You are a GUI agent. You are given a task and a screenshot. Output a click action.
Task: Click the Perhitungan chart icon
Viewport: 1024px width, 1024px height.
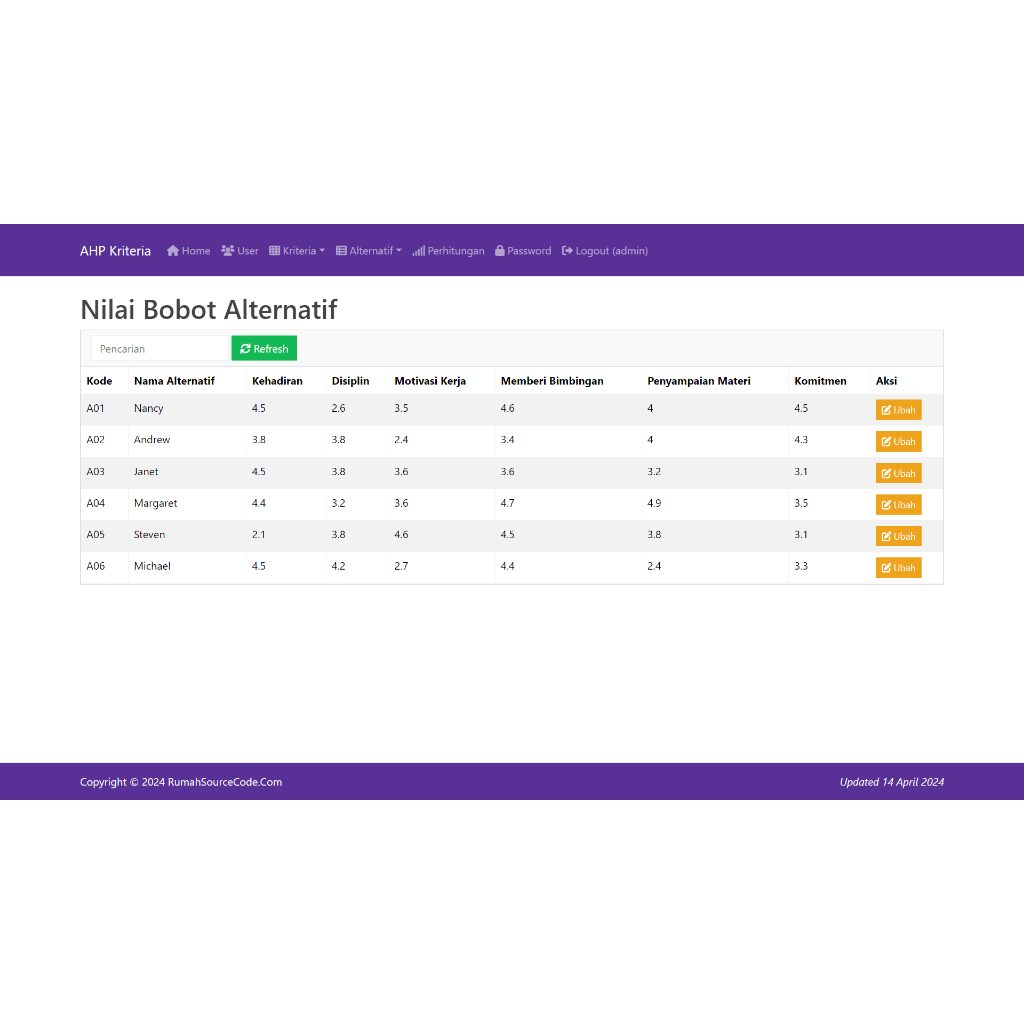tap(419, 251)
